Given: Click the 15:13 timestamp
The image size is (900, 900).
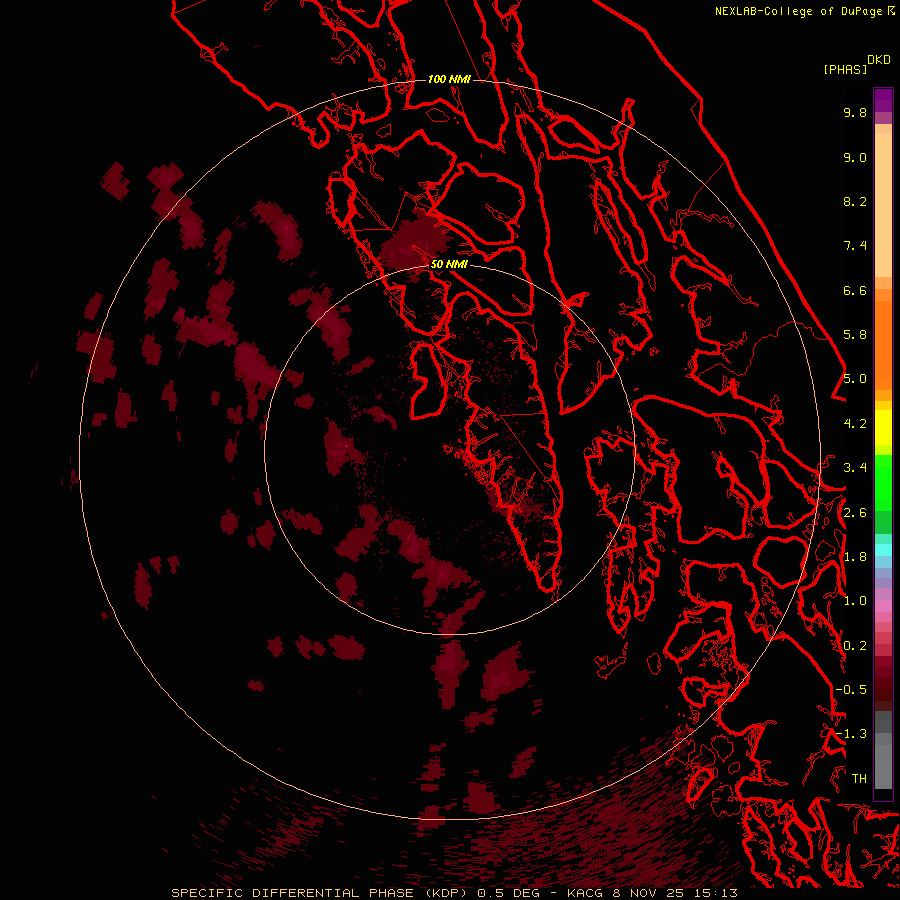Looking at the screenshot, I should (x=717, y=893).
